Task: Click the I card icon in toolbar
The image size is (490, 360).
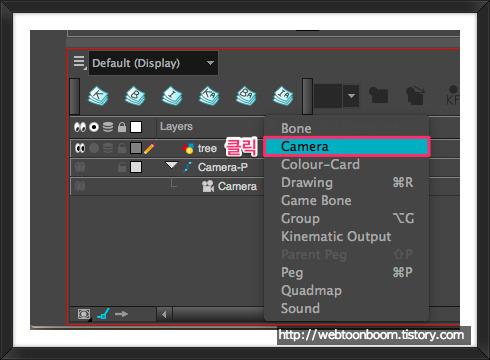Action: point(172,96)
